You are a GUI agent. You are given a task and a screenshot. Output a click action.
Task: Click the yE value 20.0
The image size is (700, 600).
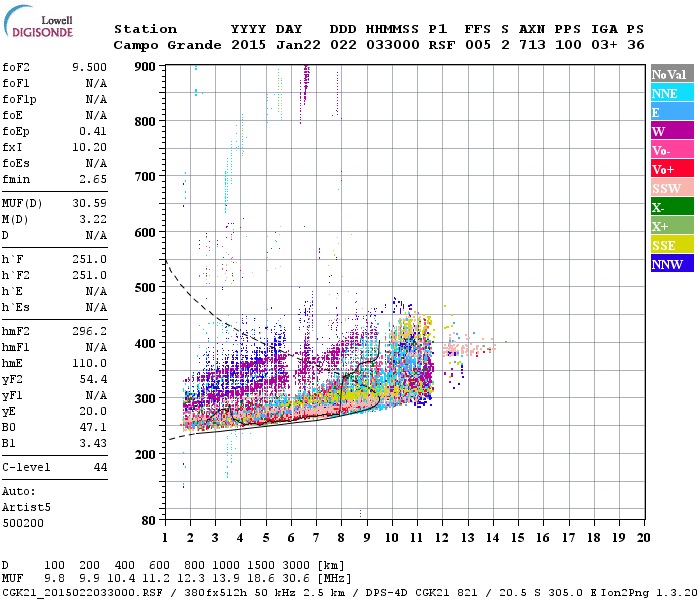pyautogui.click(x=93, y=411)
